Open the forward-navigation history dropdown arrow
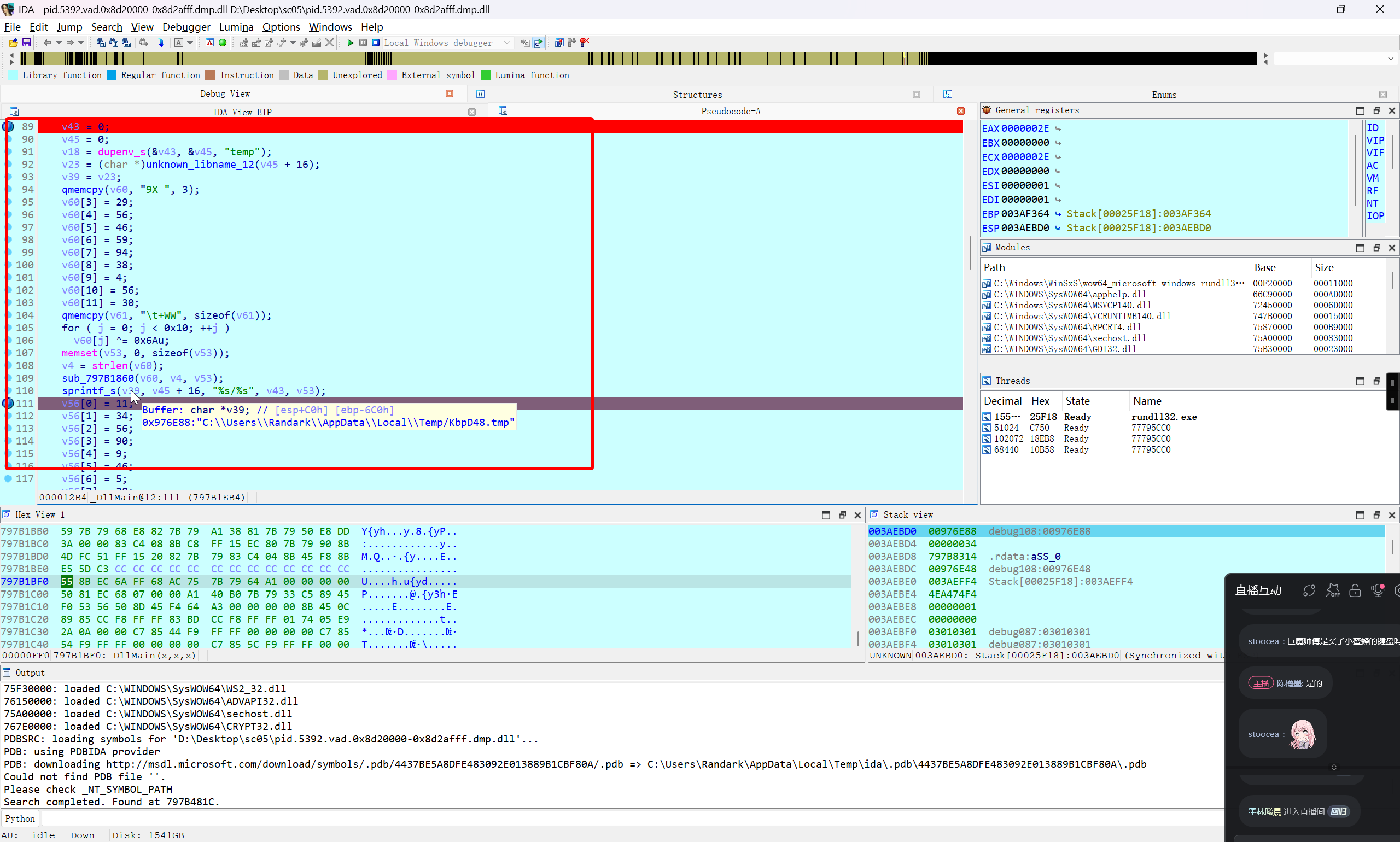The width and height of the screenshot is (1400, 842). click(x=81, y=43)
